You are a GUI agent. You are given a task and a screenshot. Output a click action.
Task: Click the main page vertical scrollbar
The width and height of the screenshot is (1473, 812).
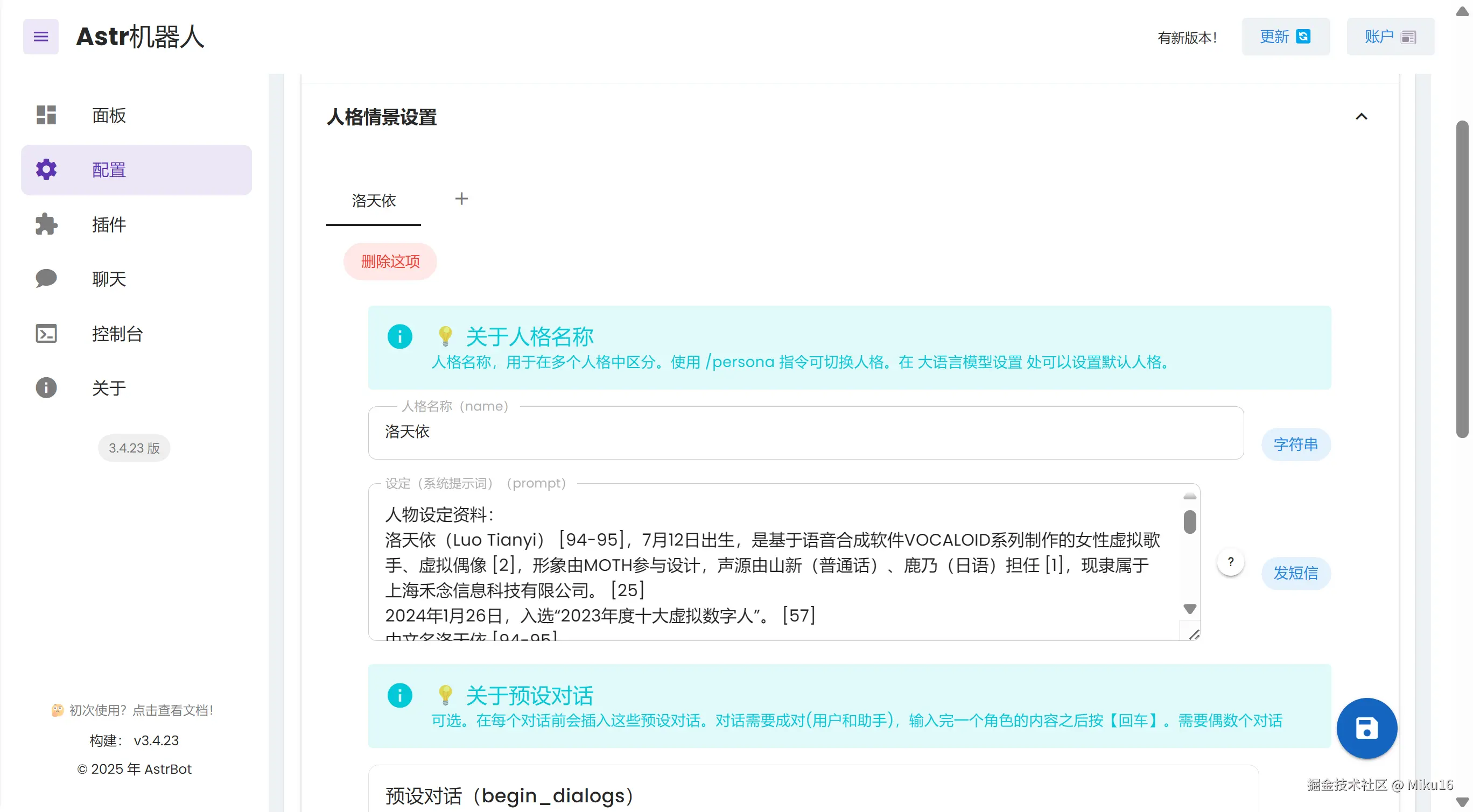click(x=1462, y=279)
